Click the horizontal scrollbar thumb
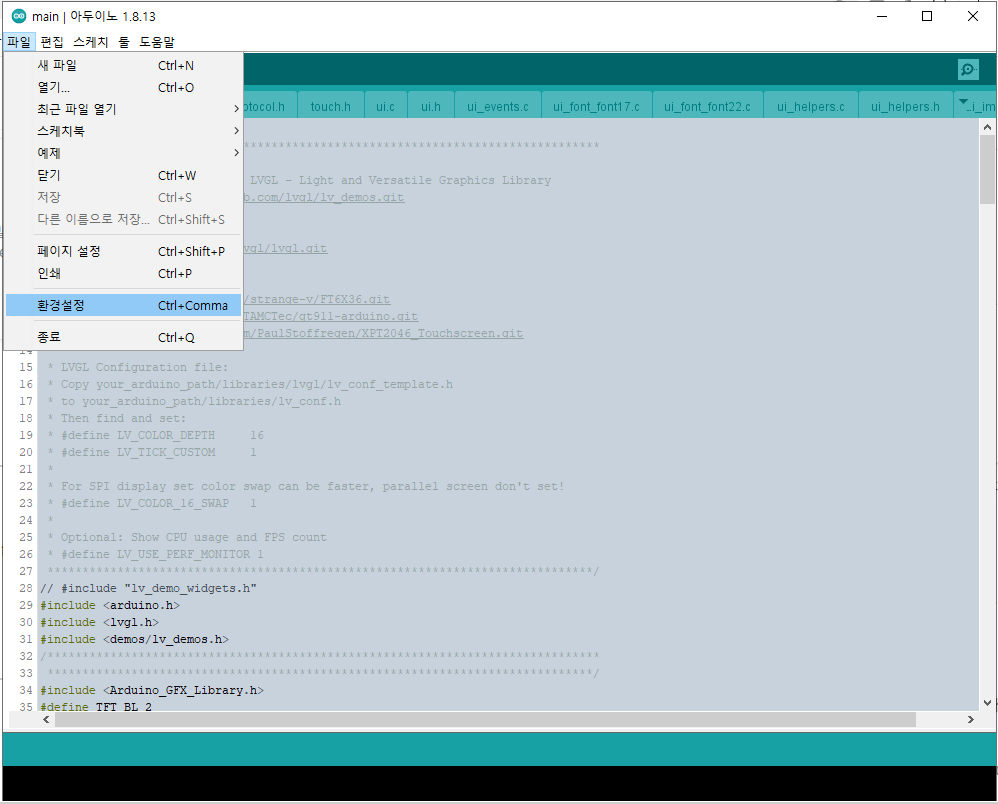The height and width of the screenshot is (804, 998). (x=485, y=719)
